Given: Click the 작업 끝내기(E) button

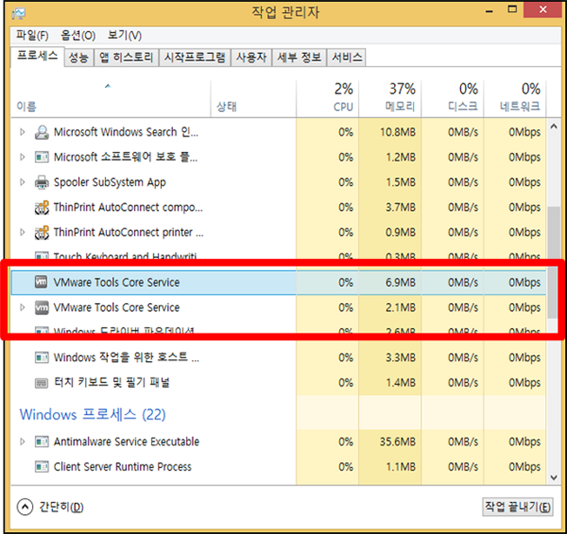Looking at the screenshot, I should coord(517,507).
